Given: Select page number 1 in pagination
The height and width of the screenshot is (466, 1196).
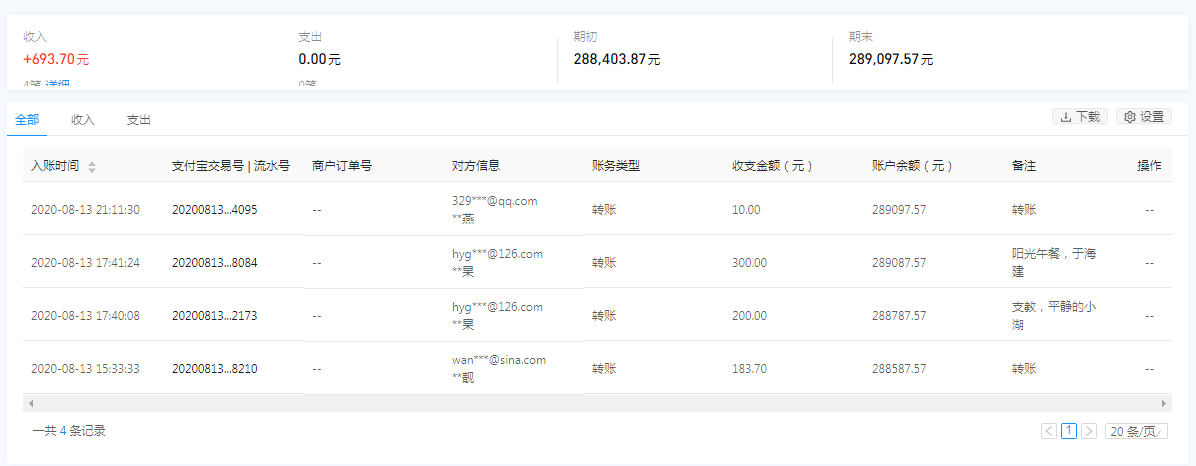Looking at the screenshot, I should (1069, 431).
